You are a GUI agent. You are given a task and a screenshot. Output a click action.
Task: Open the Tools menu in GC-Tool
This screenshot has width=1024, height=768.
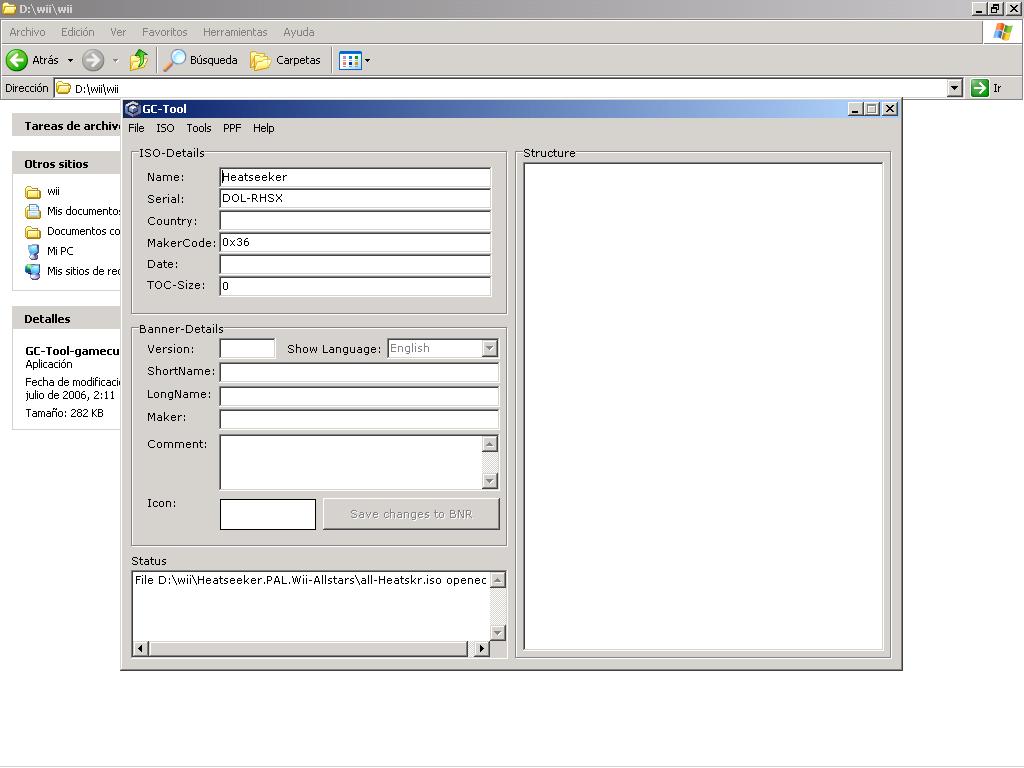click(x=199, y=128)
